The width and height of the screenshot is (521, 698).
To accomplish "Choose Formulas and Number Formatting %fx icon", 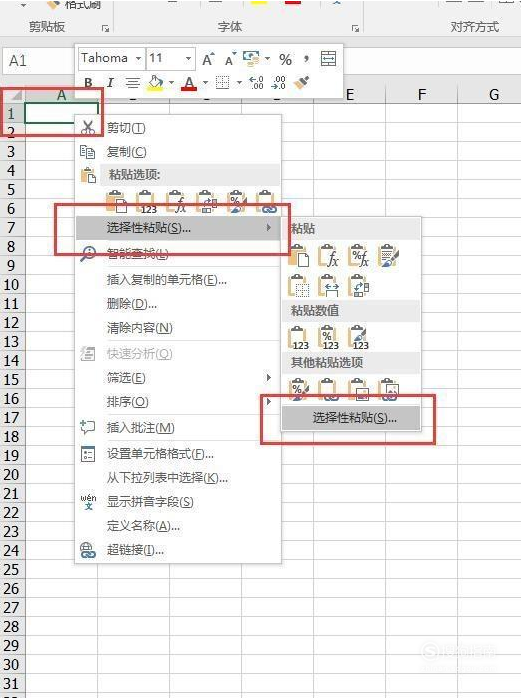I will click(x=358, y=256).
